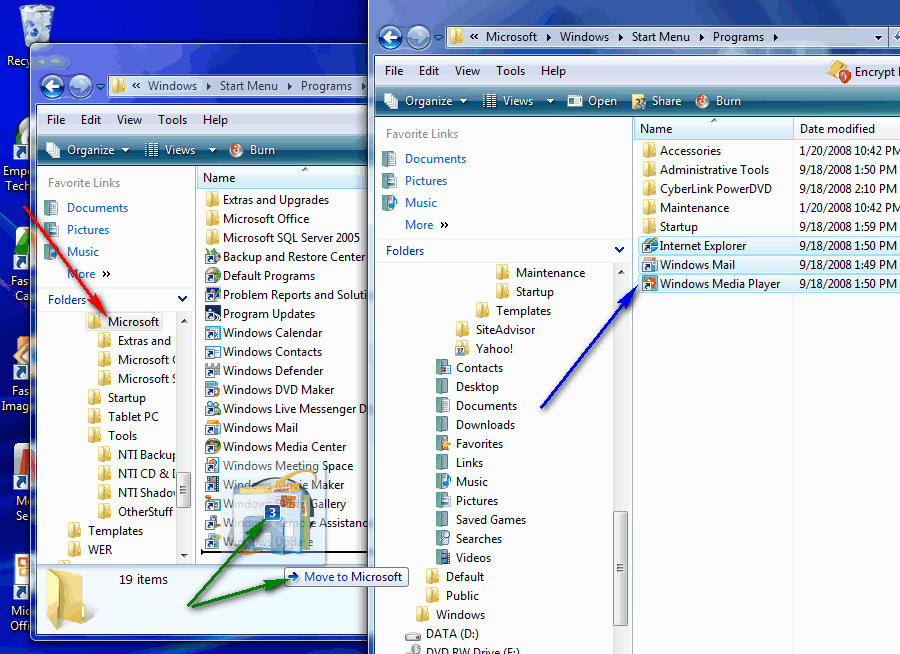The height and width of the screenshot is (654, 900).
Task: Select Downloads in right folder tree
Action: tap(476, 425)
